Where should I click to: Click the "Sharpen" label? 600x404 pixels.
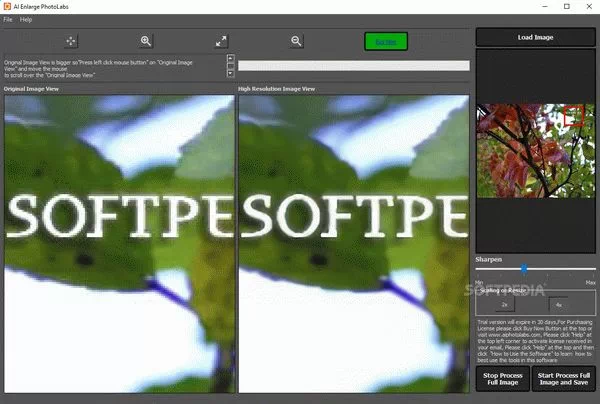click(488, 259)
